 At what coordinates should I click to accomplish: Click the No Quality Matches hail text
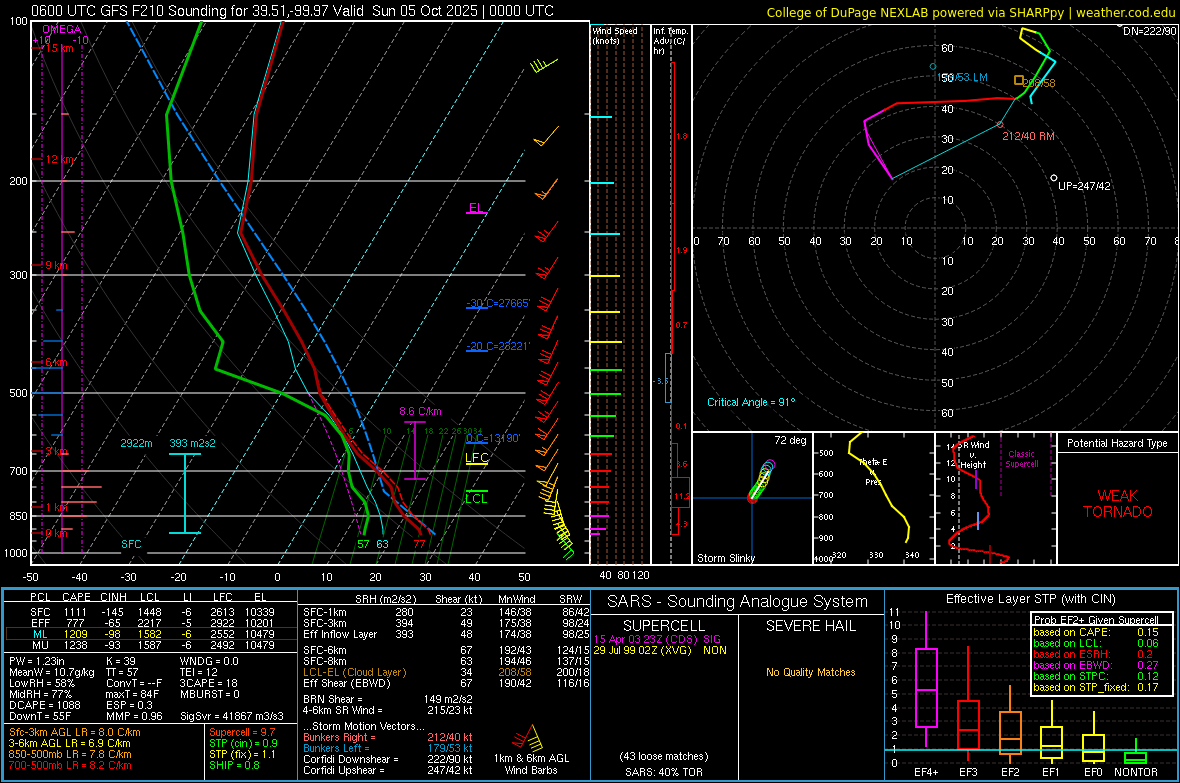tap(810, 672)
